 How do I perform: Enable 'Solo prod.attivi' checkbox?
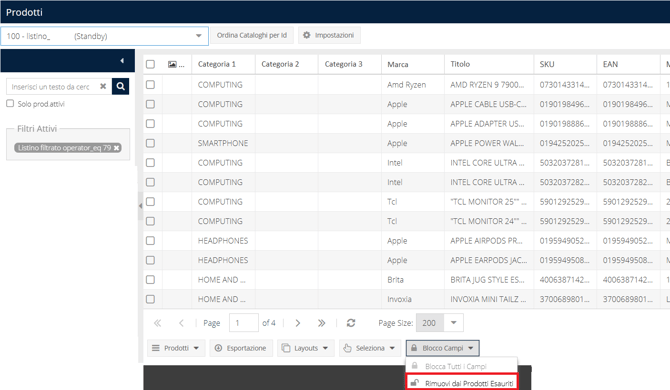tap(10, 103)
